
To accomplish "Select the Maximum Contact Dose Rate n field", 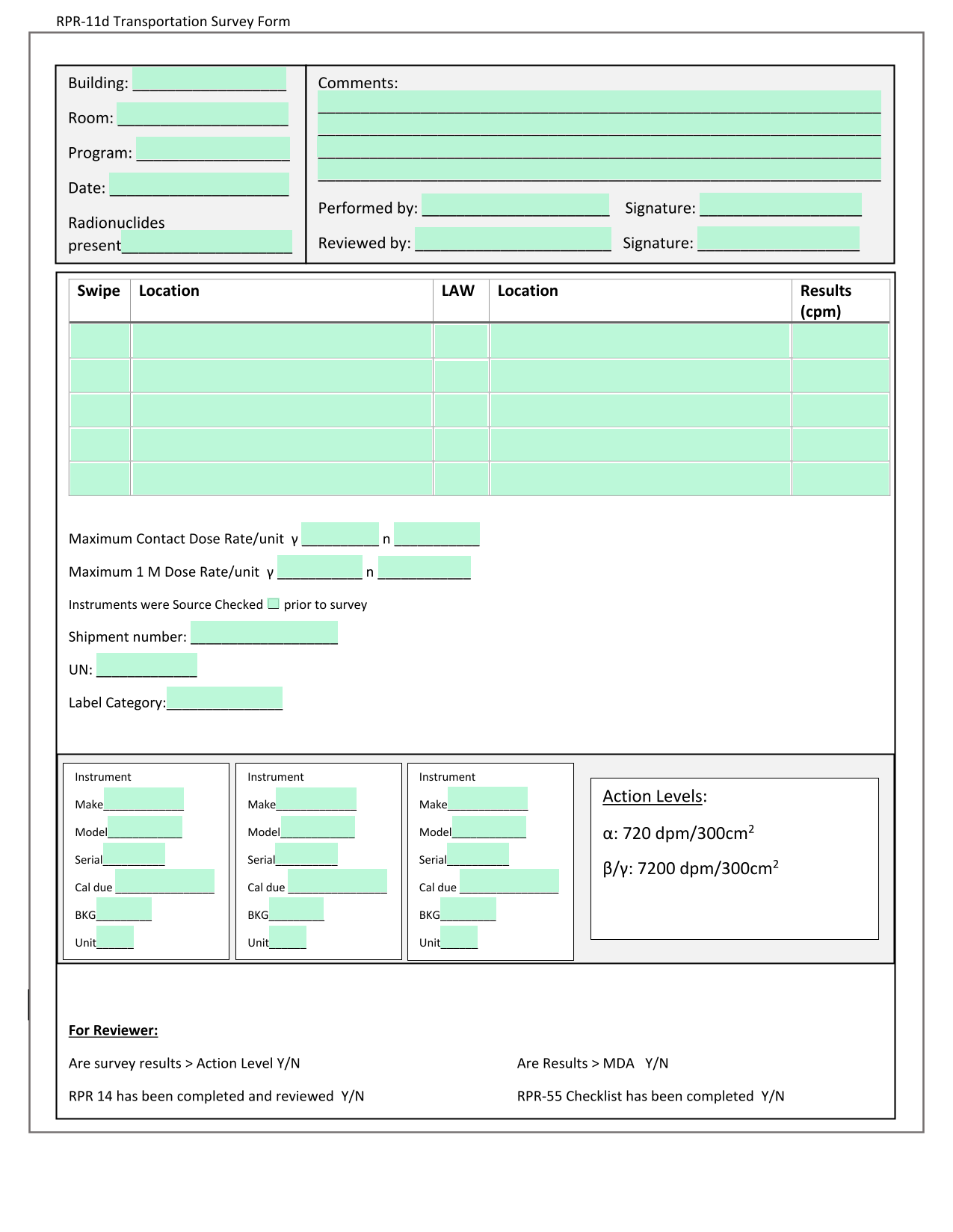I will [x=437, y=534].
